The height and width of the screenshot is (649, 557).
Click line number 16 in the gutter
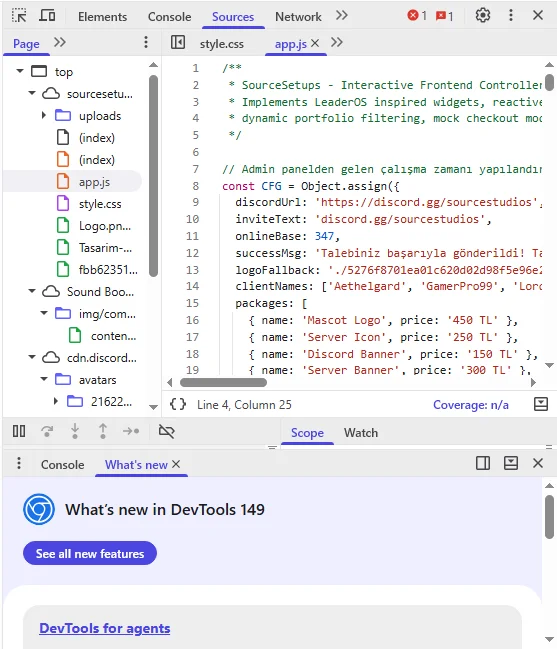[192, 320]
